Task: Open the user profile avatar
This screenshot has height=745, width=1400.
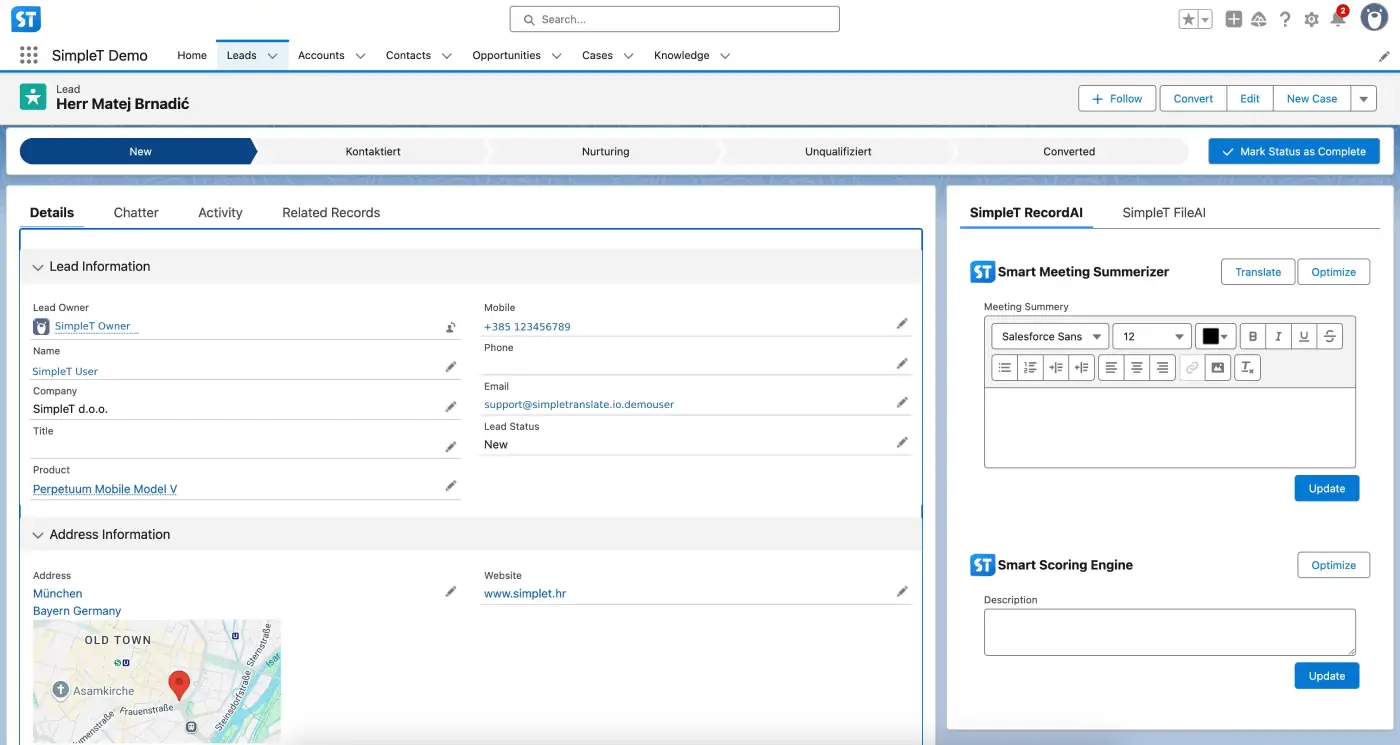Action: tap(1375, 18)
